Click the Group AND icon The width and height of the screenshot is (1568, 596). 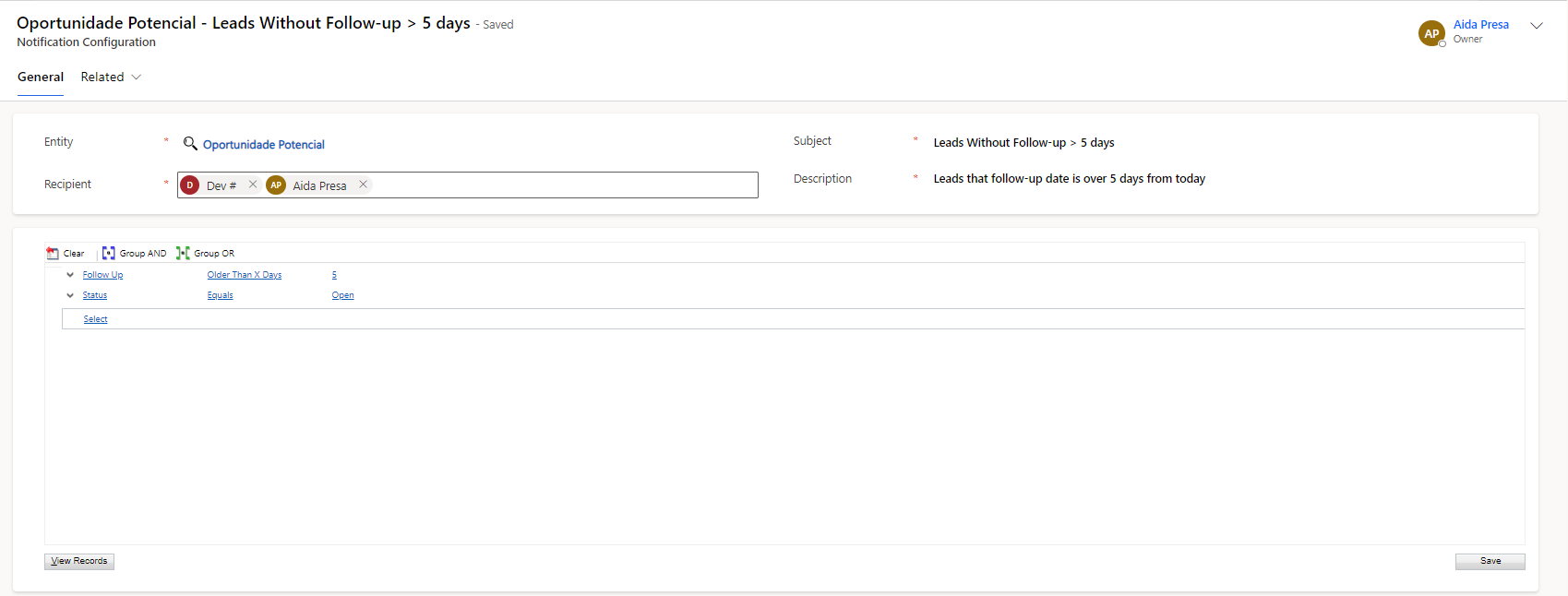pos(109,254)
